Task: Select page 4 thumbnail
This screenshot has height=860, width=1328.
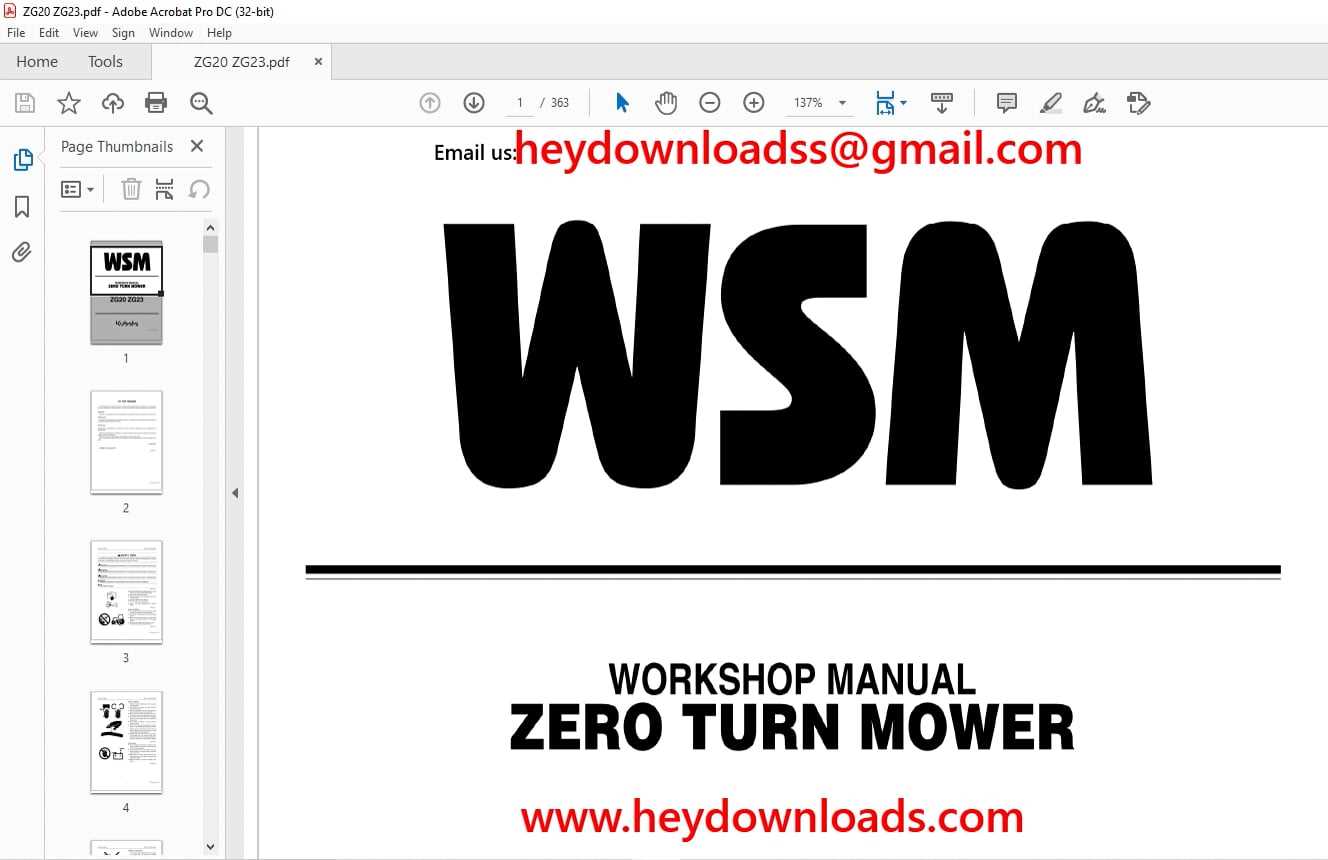Action: click(x=126, y=742)
